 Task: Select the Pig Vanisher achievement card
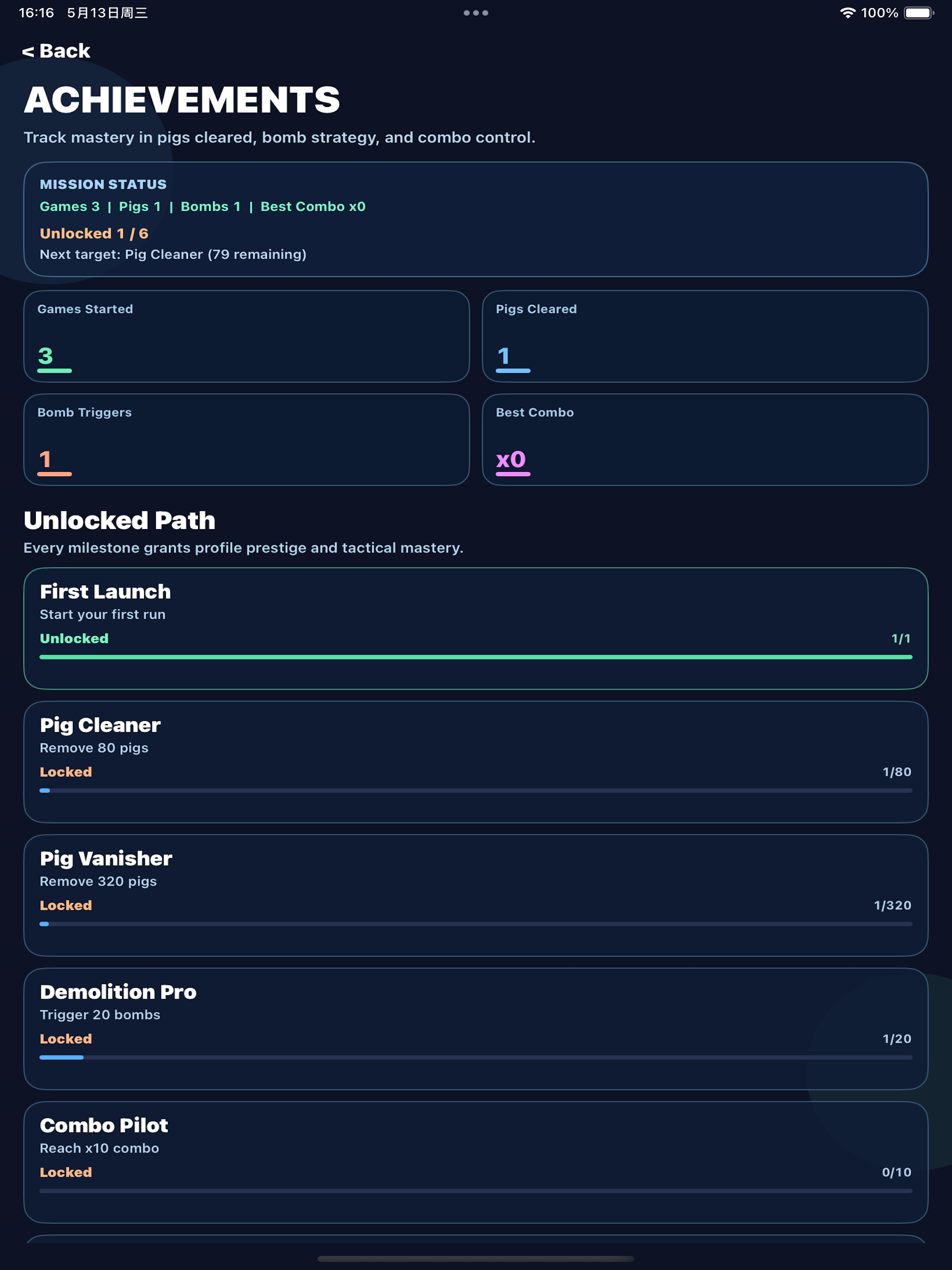coord(476,896)
